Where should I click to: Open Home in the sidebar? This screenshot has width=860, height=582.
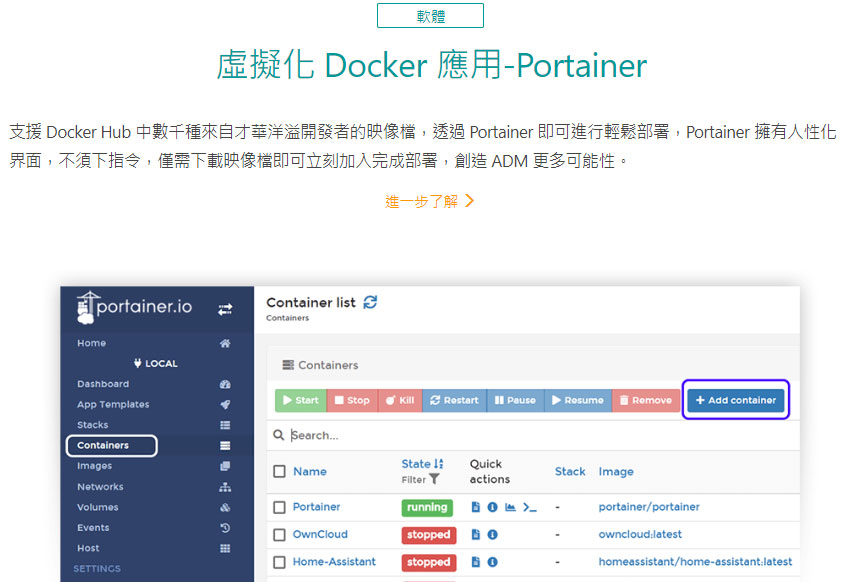[x=92, y=343]
